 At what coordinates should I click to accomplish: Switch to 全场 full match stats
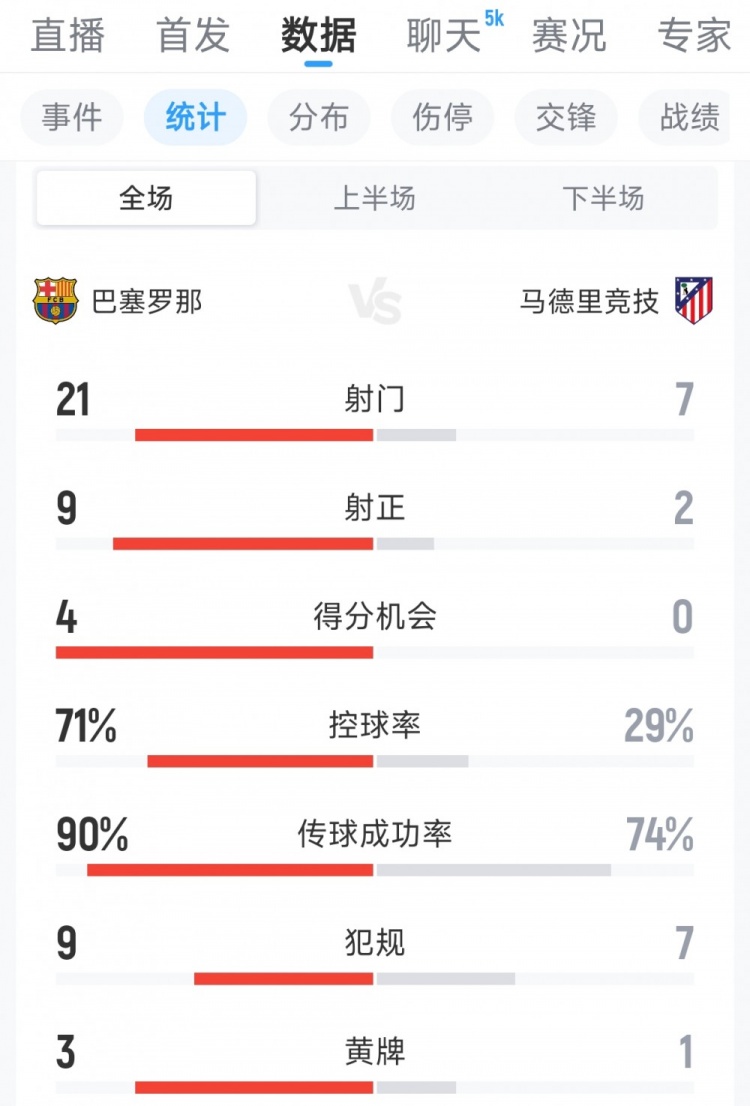(146, 198)
